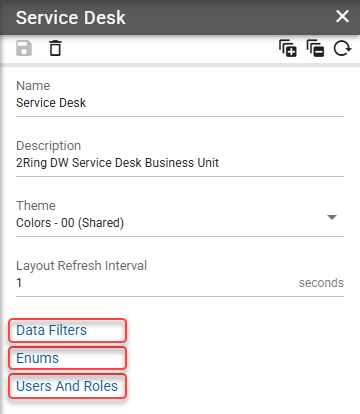Click the Description text field
The image size is (360, 414).
point(180,163)
